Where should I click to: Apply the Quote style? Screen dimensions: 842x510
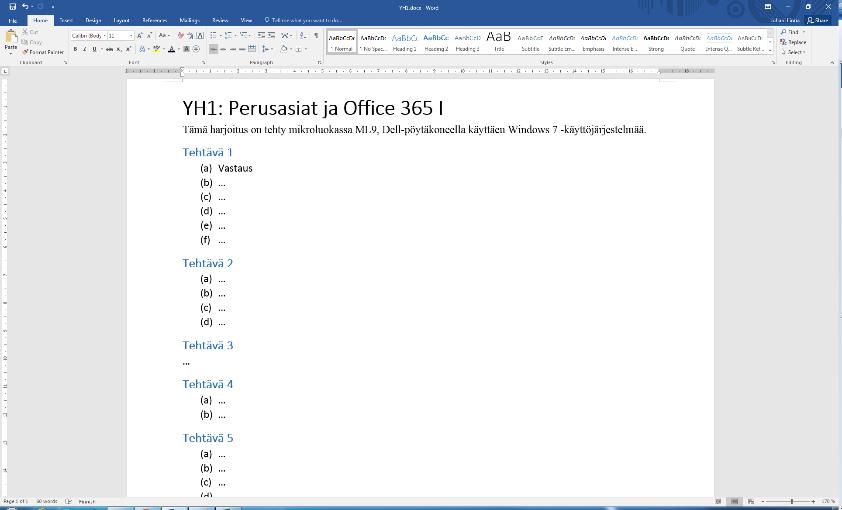(688, 42)
